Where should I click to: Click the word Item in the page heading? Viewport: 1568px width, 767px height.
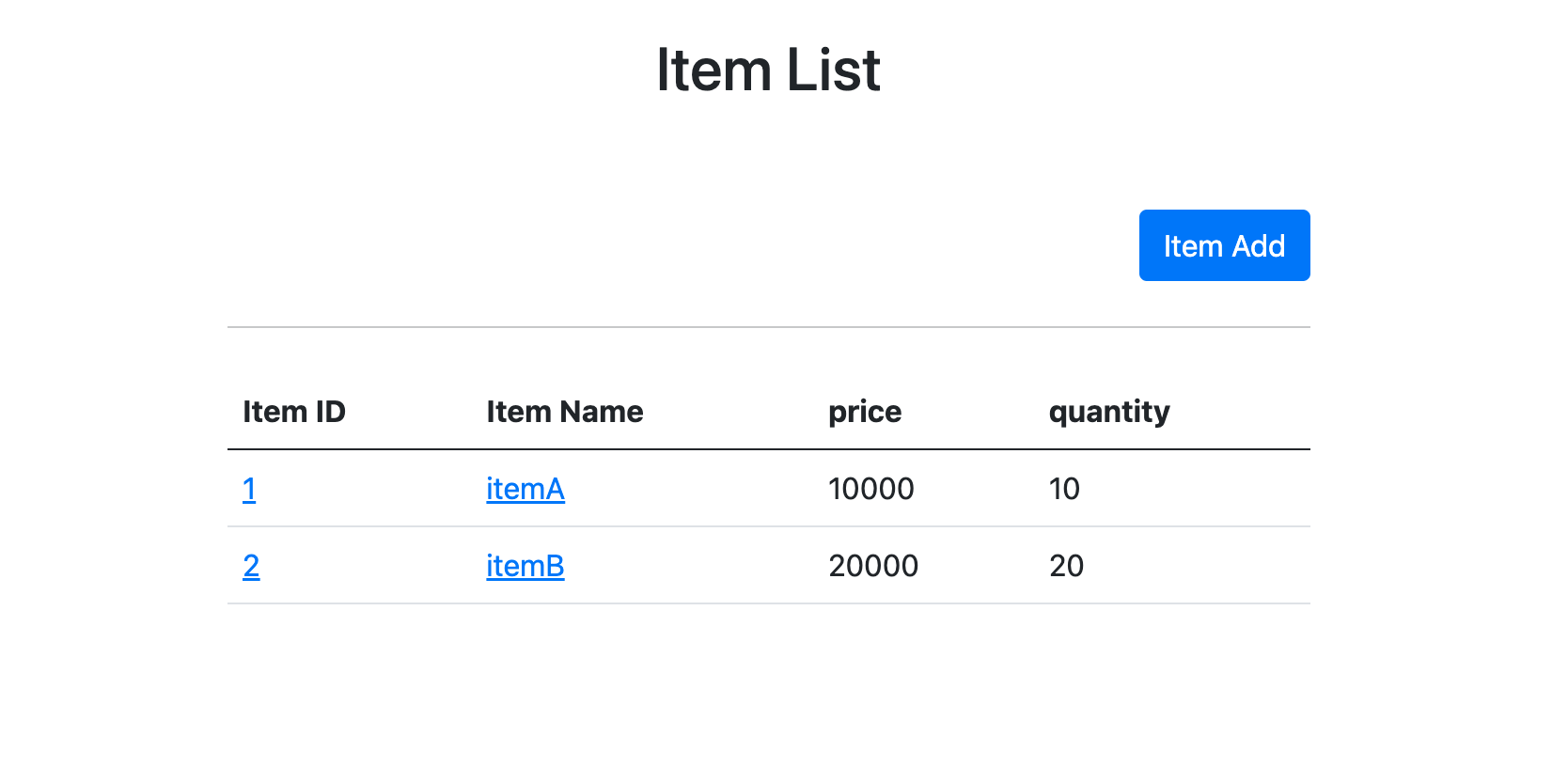click(713, 70)
